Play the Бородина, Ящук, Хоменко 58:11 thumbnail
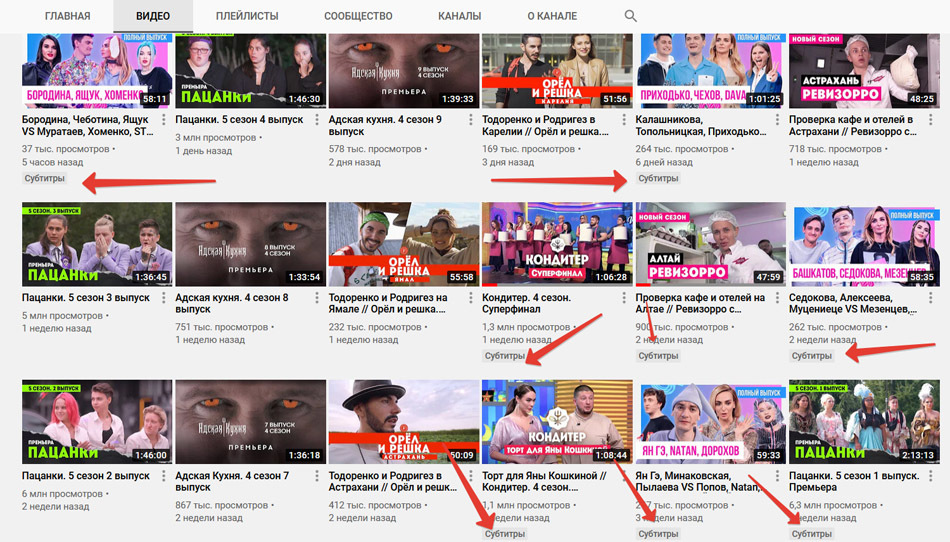 coord(97,70)
